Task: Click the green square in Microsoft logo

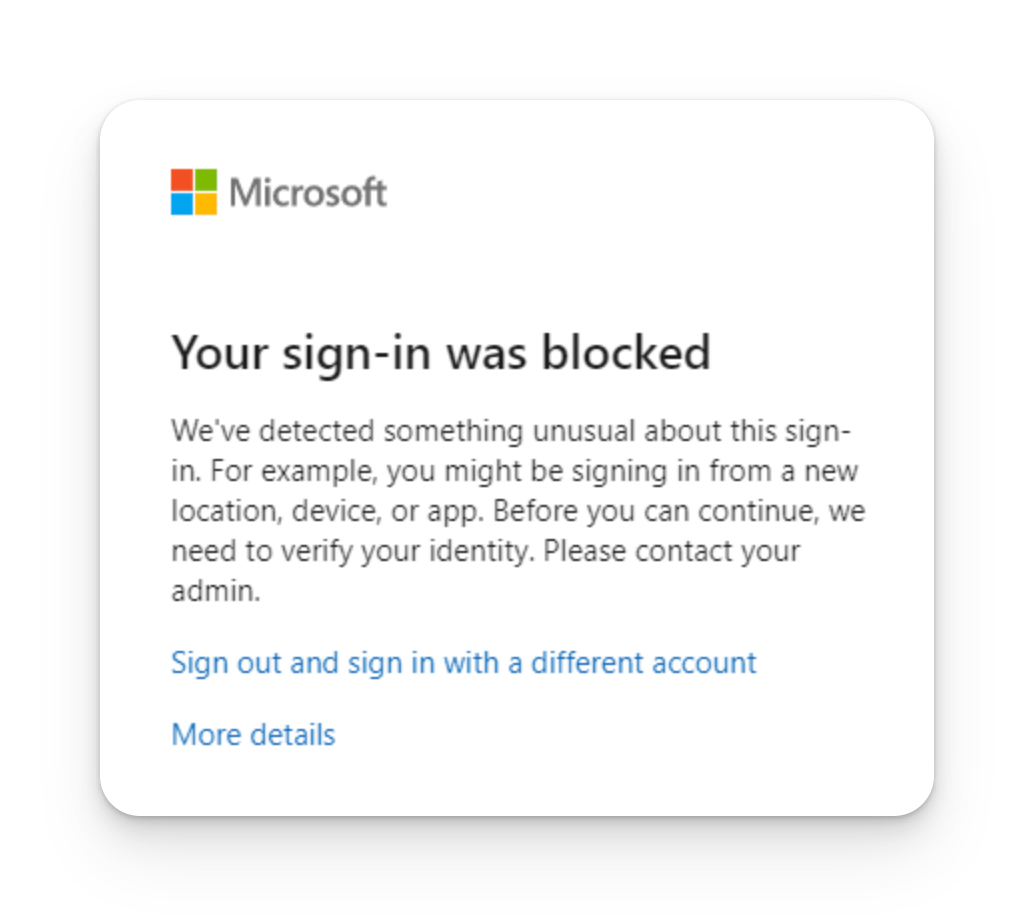Action: tap(205, 180)
